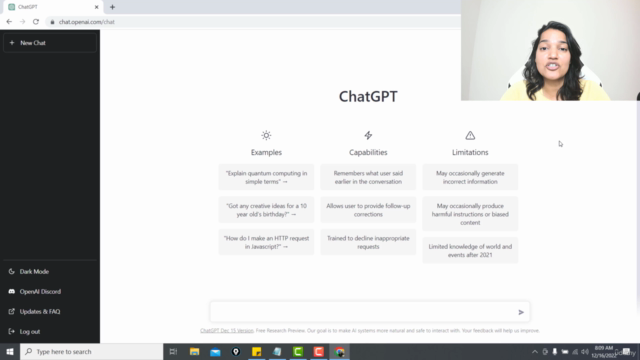Viewport: 640px width, 360px height.
Task: Click the Windows taskbar search box
Action: pyautogui.click(x=91, y=351)
